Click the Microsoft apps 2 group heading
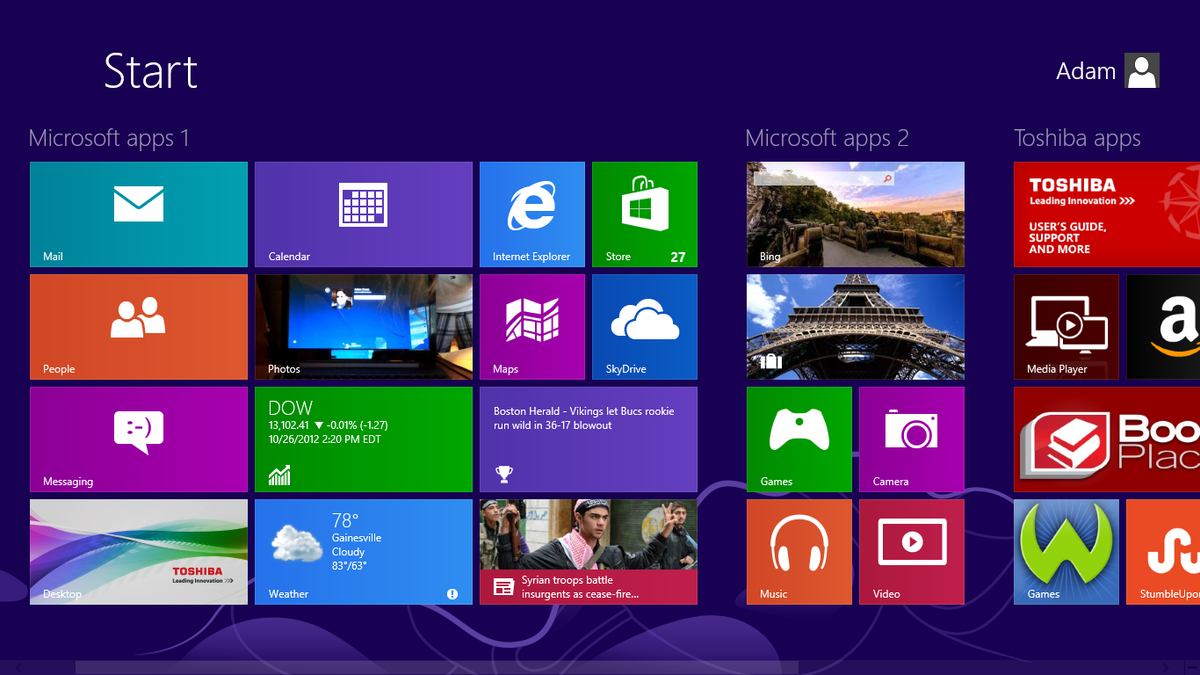The image size is (1200, 675). 827,138
